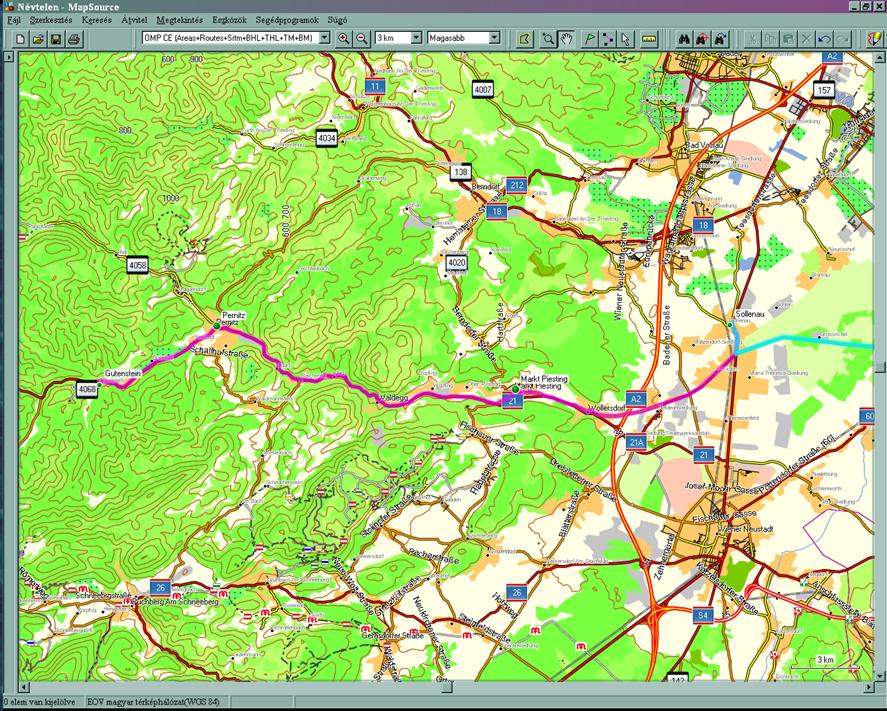This screenshot has height=711, width=887.
Task: Select the route drawing tool
Action: point(607,39)
